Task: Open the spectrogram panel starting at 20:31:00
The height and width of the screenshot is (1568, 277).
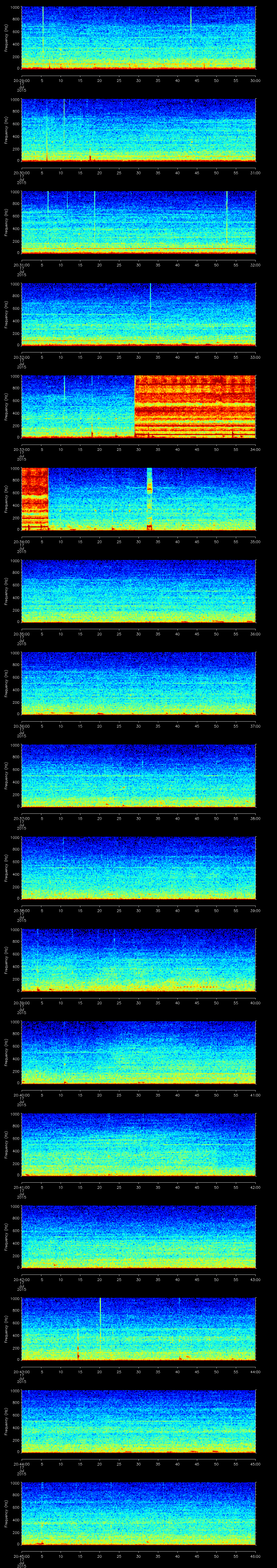Action: [139, 222]
